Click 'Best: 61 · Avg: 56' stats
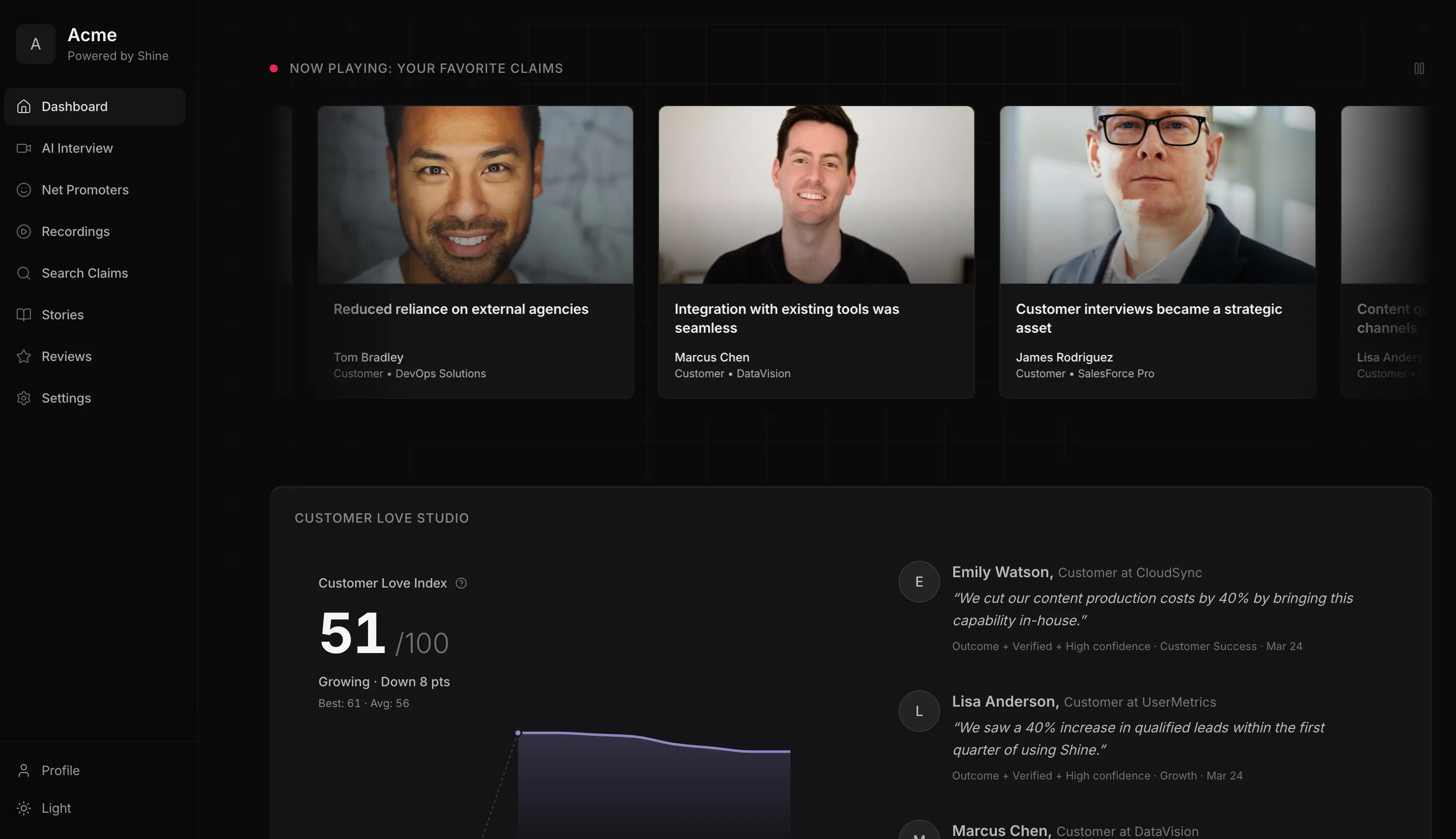The height and width of the screenshot is (839, 1456). (364, 703)
